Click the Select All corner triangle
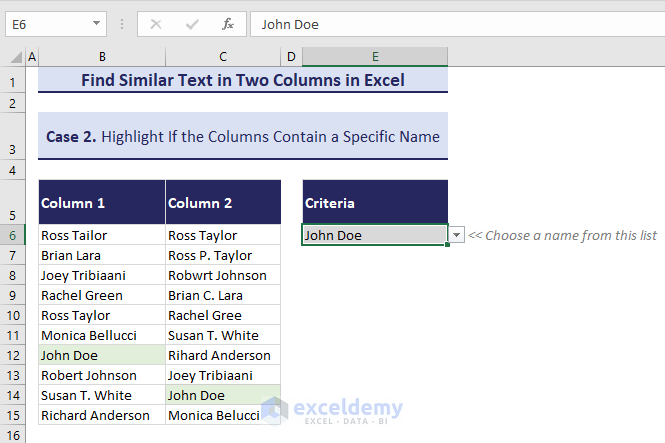This screenshot has height=443, width=665. click(x=13, y=58)
